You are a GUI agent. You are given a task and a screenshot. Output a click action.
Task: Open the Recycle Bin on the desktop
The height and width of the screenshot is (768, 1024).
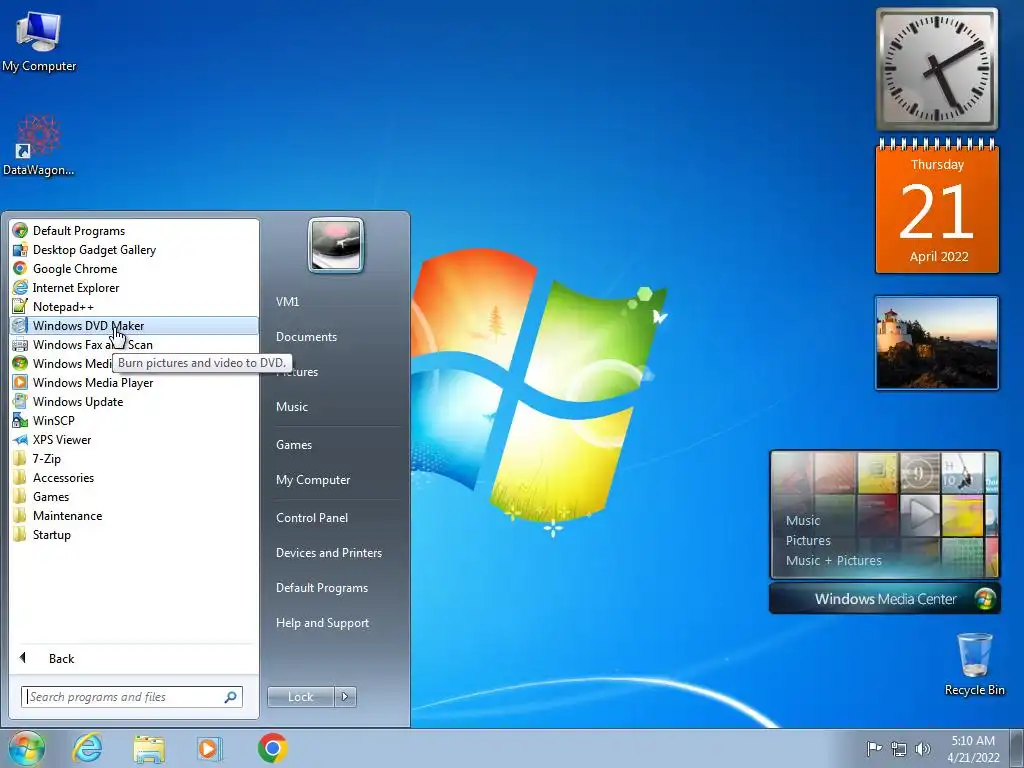pyautogui.click(x=974, y=664)
